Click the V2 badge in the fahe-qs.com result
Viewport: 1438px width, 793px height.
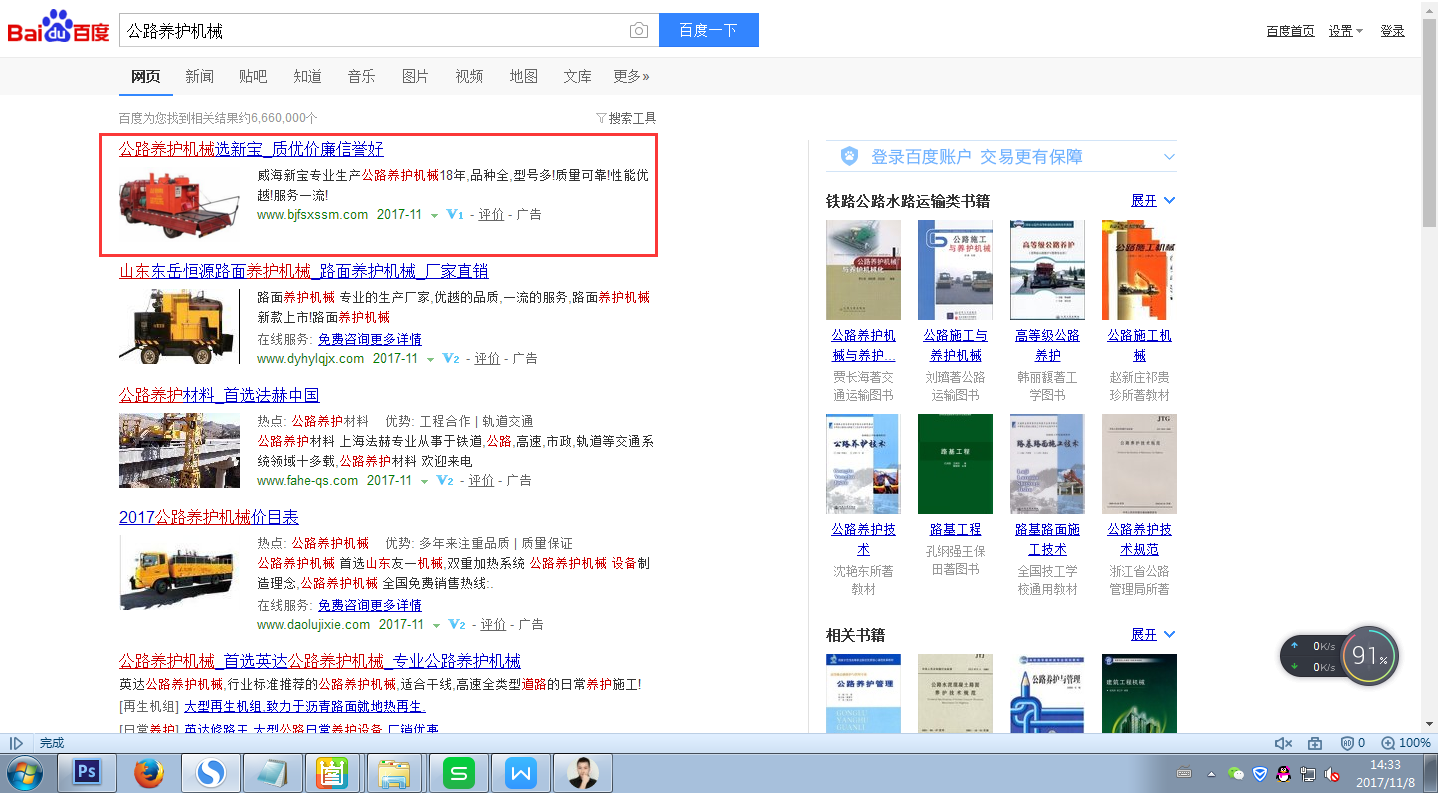pos(446,480)
